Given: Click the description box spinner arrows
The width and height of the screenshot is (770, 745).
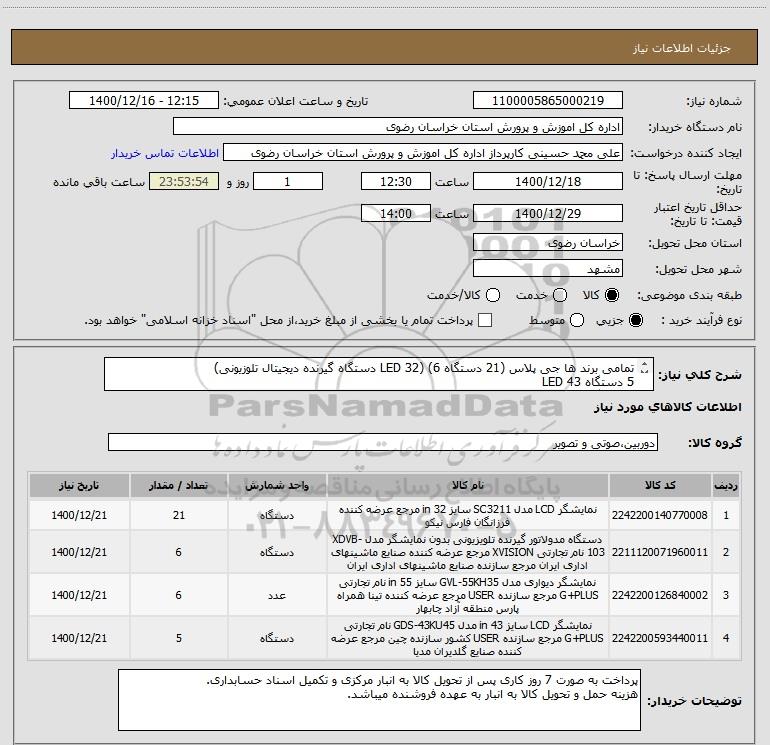Looking at the screenshot, I should pos(645,368).
